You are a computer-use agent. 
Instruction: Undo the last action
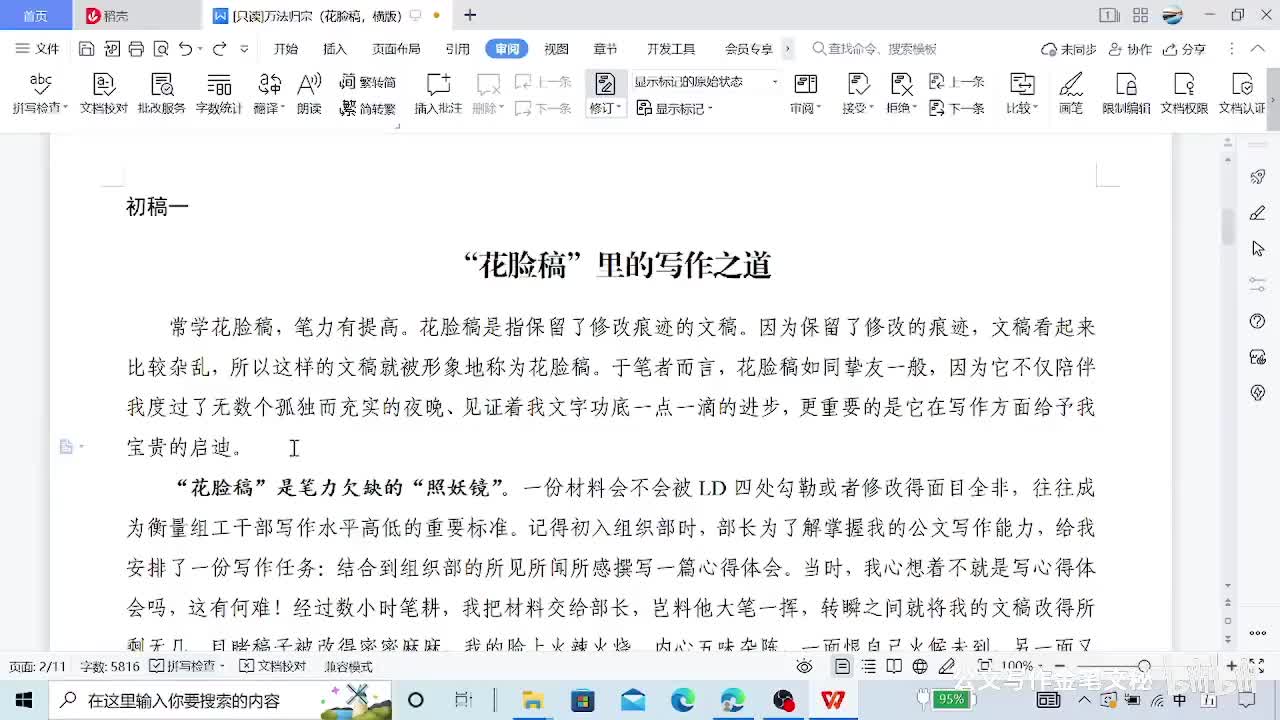pos(185,49)
